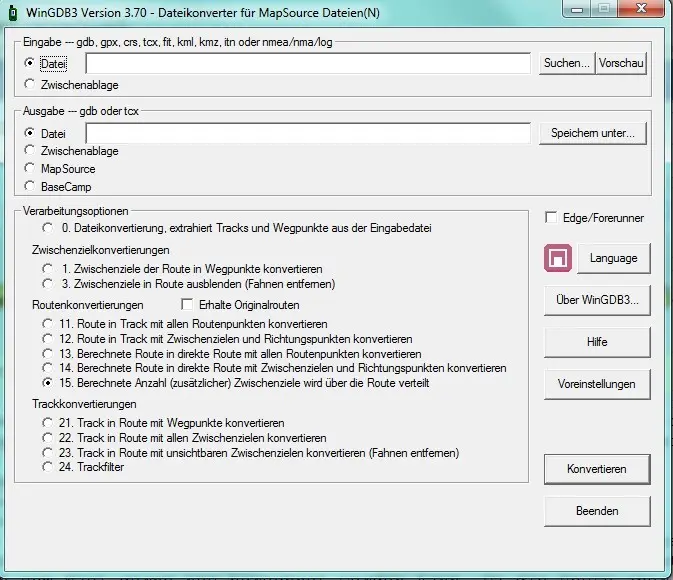Enable 'Erhalte Originalrouten' checkbox
Screen dimensions: 673x580
[187, 304]
